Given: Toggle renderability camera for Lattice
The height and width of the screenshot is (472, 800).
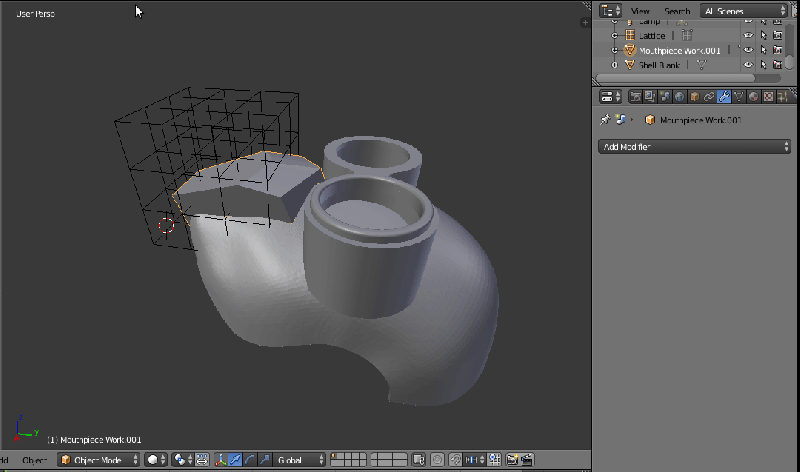Looking at the screenshot, I should [x=778, y=35].
